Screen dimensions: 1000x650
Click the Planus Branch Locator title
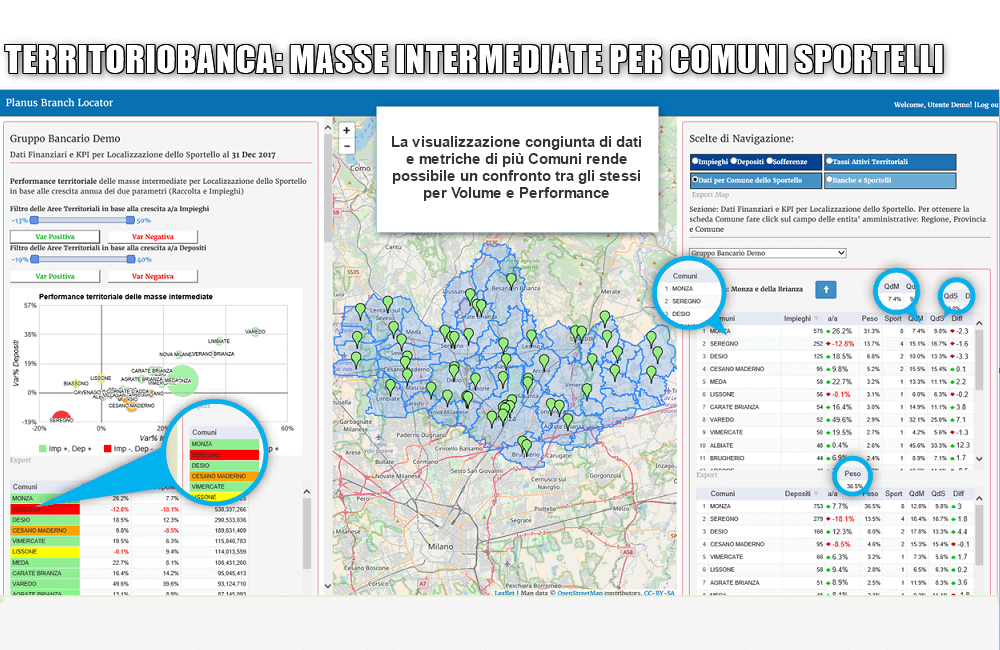pyautogui.click(x=59, y=103)
